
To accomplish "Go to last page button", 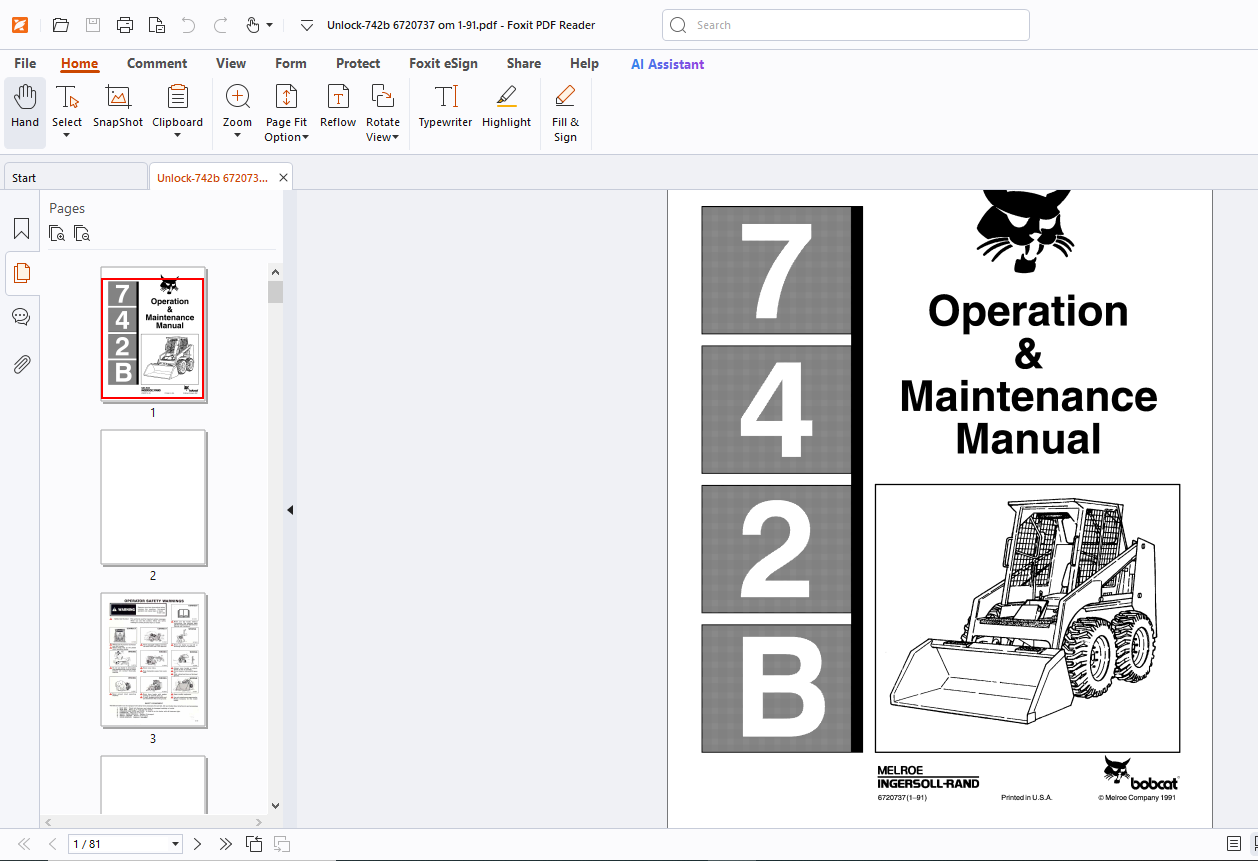I will click(225, 844).
